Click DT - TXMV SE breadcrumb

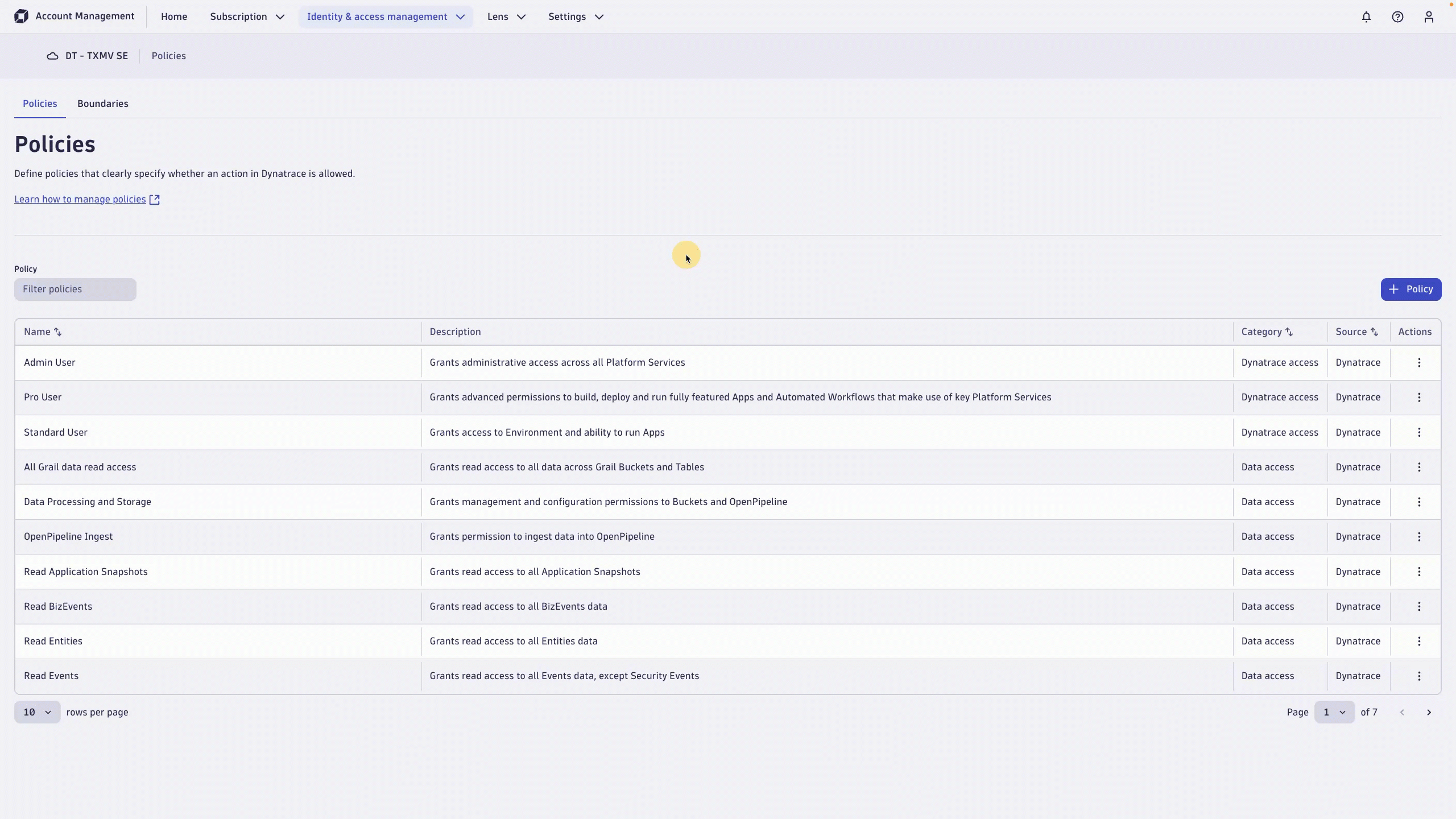click(x=97, y=56)
